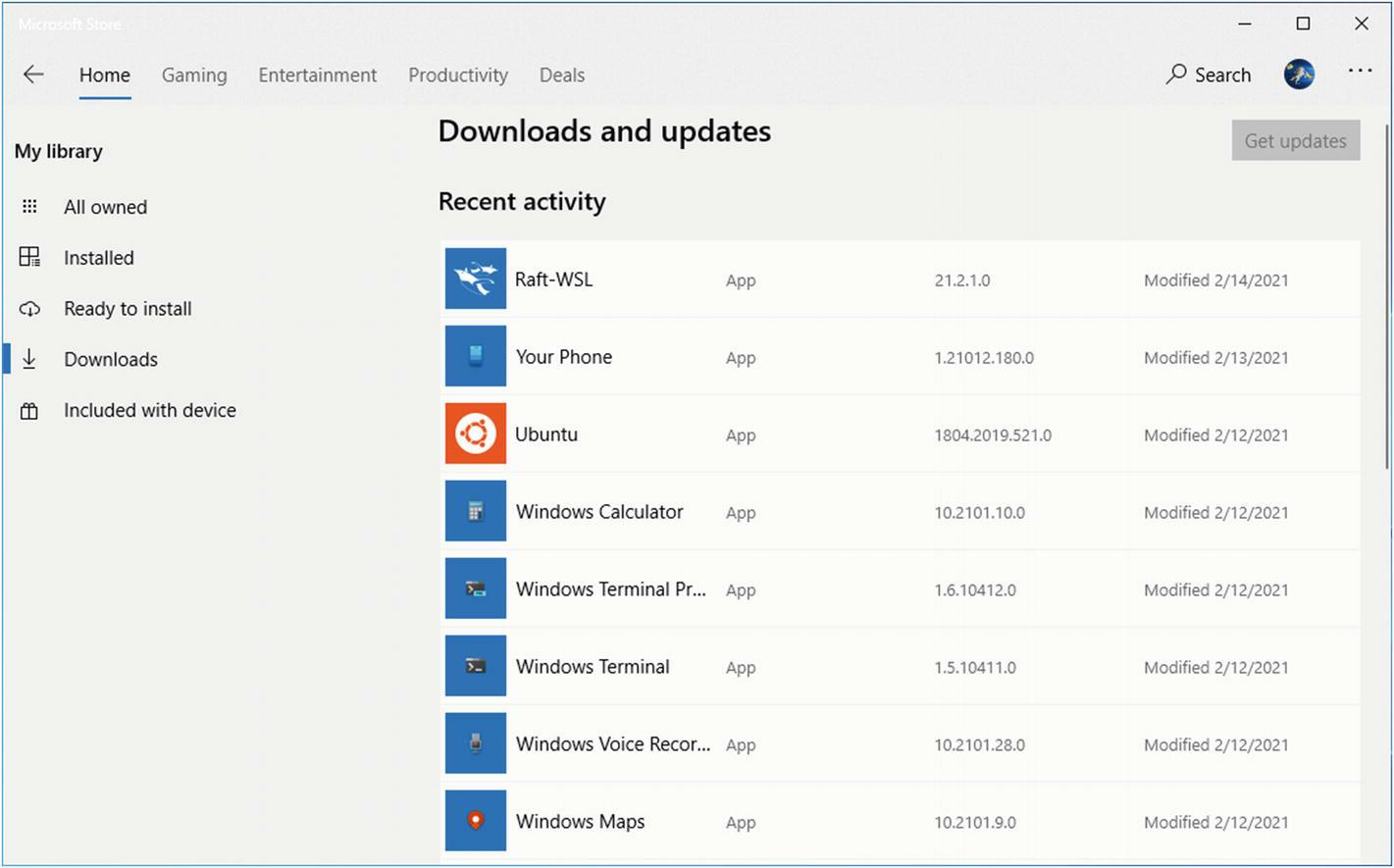This screenshot has height=868, width=1394.
Task: Click the Downloads arrow icon
Action: tap(29, 359)
